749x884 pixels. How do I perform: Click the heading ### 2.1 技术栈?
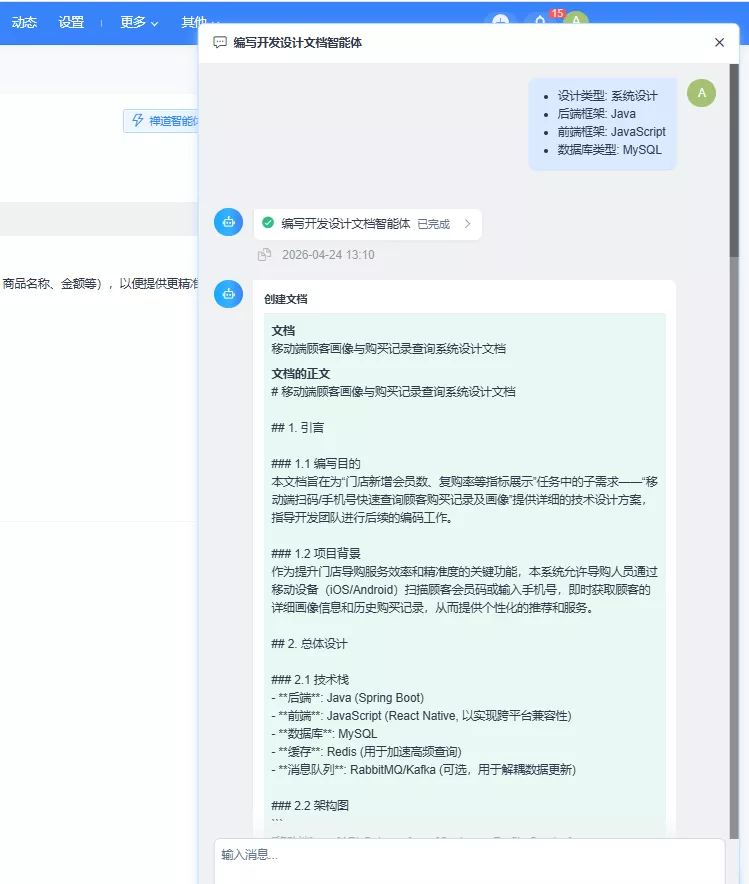coord(310,680)
